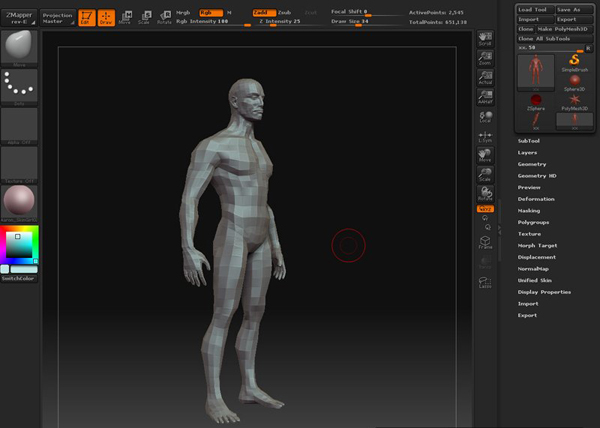The width and height of the screenshot is (600, 428).
Task: Select the ZSphere tool
Action: click(x=536, y=102)
